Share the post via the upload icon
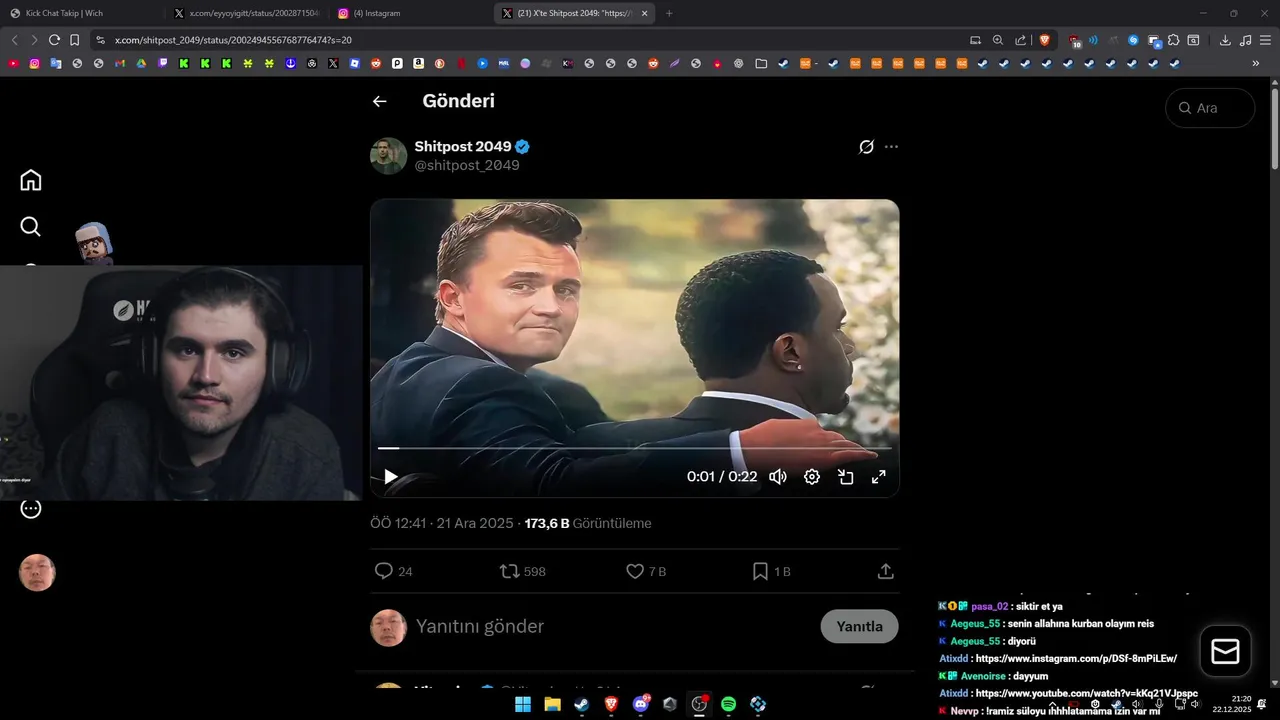1280x720 pixels. click(x=885, y=571)
